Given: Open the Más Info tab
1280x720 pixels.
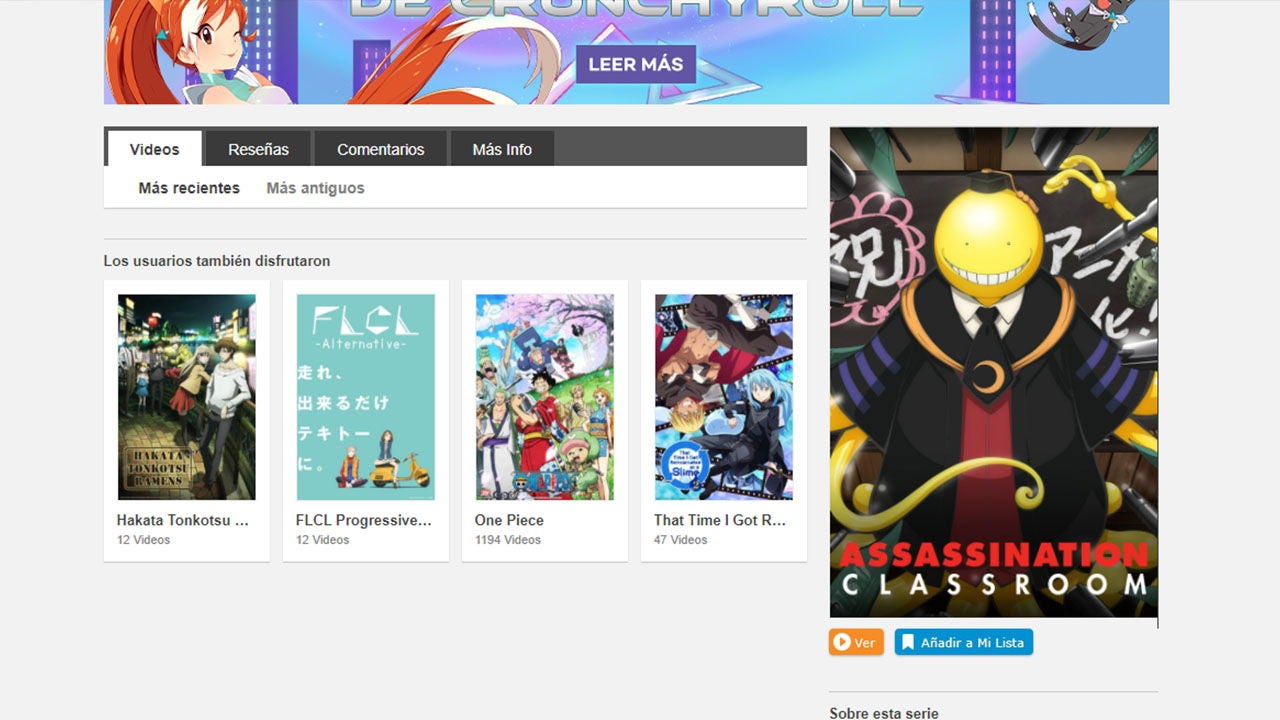Looking at the screenshot, I should pyautogui.click(x=502, y=148).
